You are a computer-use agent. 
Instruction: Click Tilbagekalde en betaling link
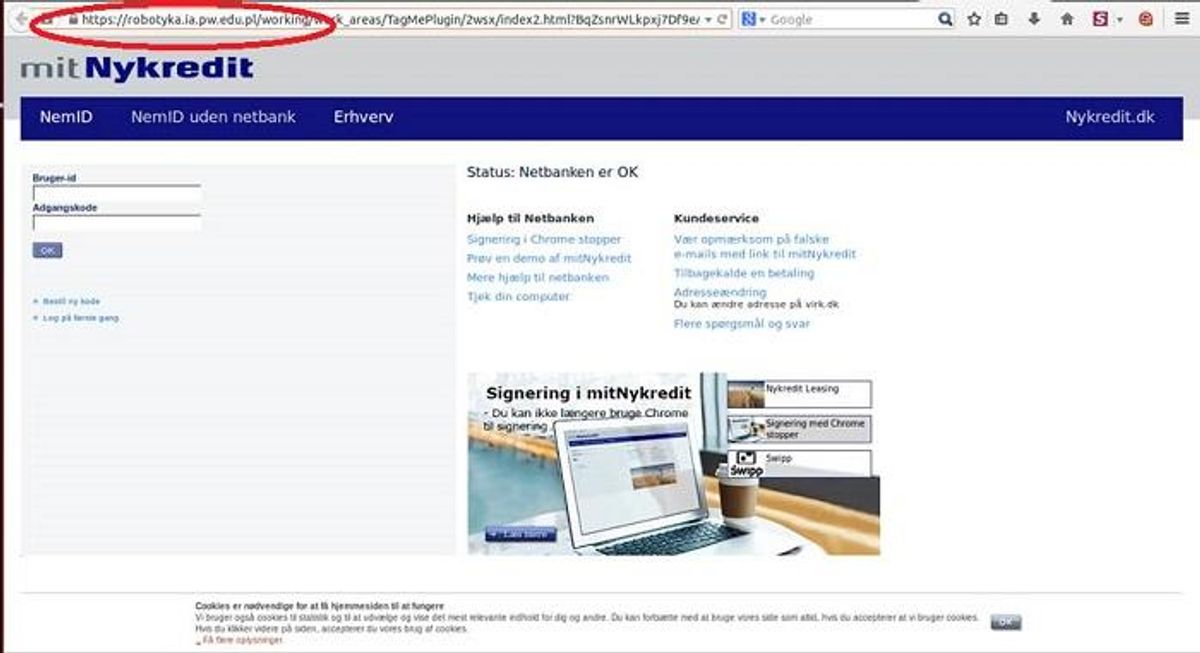tap(744, 273)
